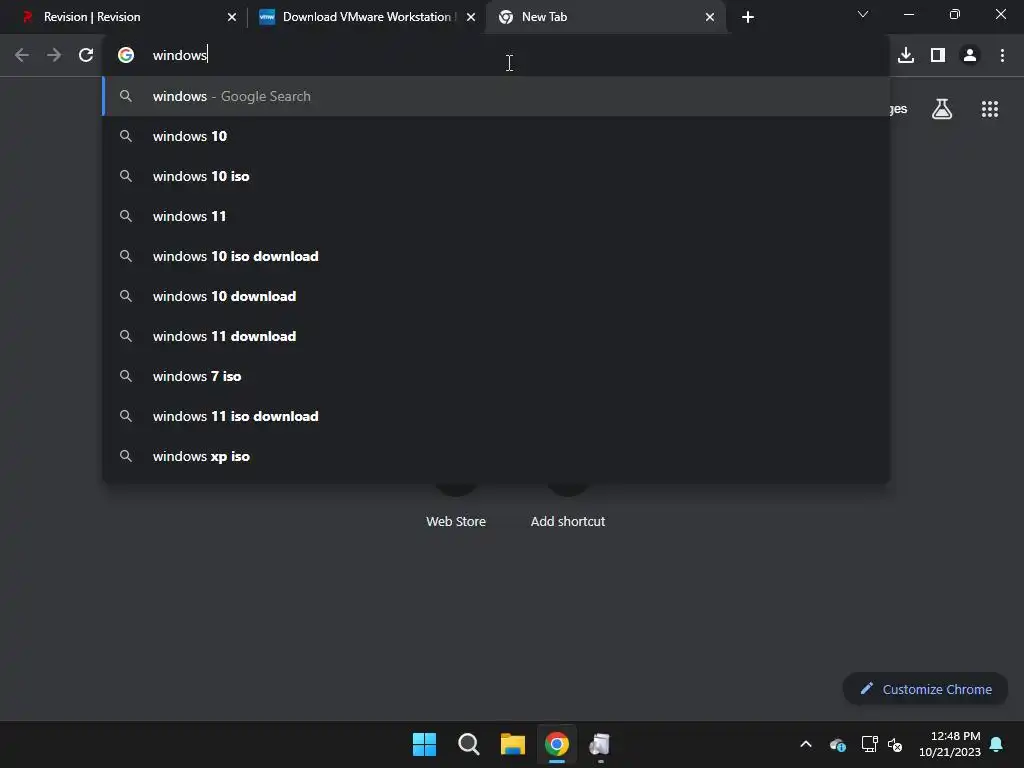The width and height of the screenshot is (1024, 768).
Task: Go back using the back arrow
Action: pyautogui.click(x=22, y=55)
